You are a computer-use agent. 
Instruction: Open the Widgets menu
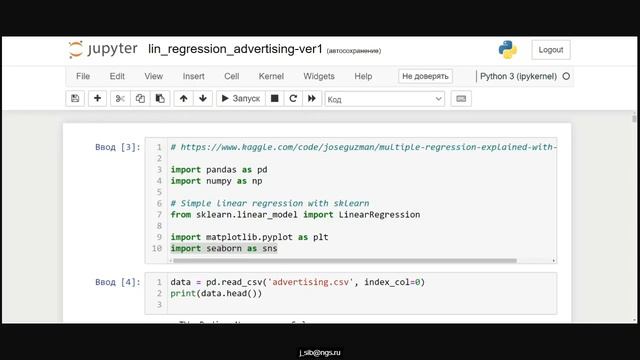(x=319, y=76)
